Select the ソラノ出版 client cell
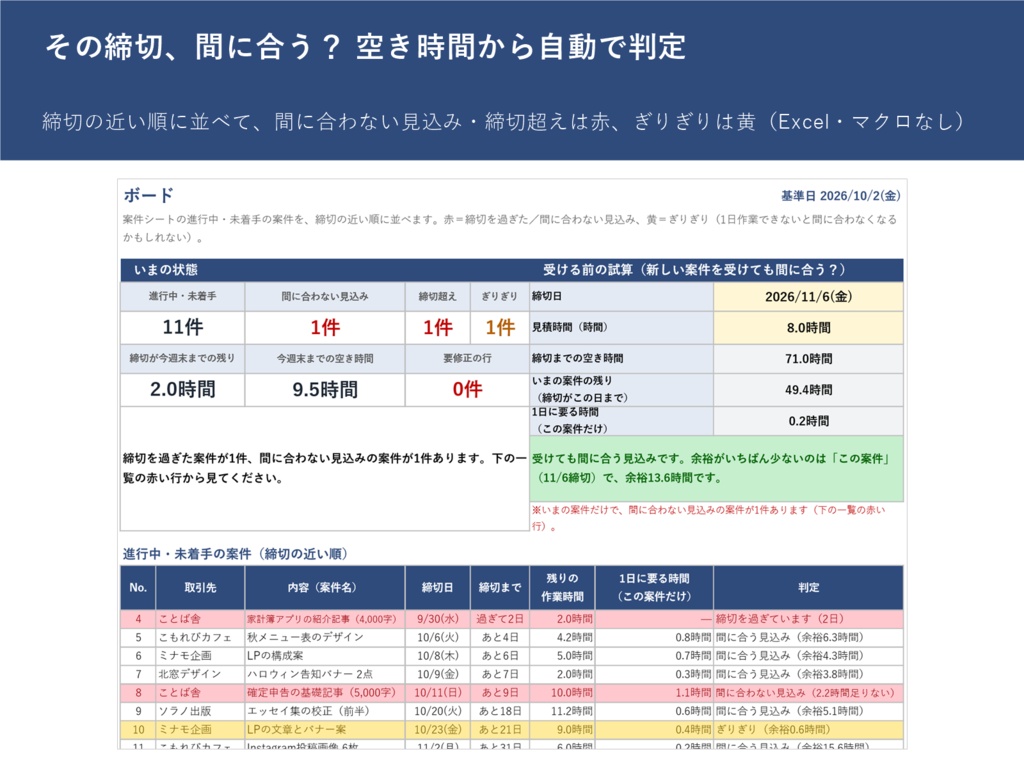This screenshot has width=1024, height=768. [200, 711]
